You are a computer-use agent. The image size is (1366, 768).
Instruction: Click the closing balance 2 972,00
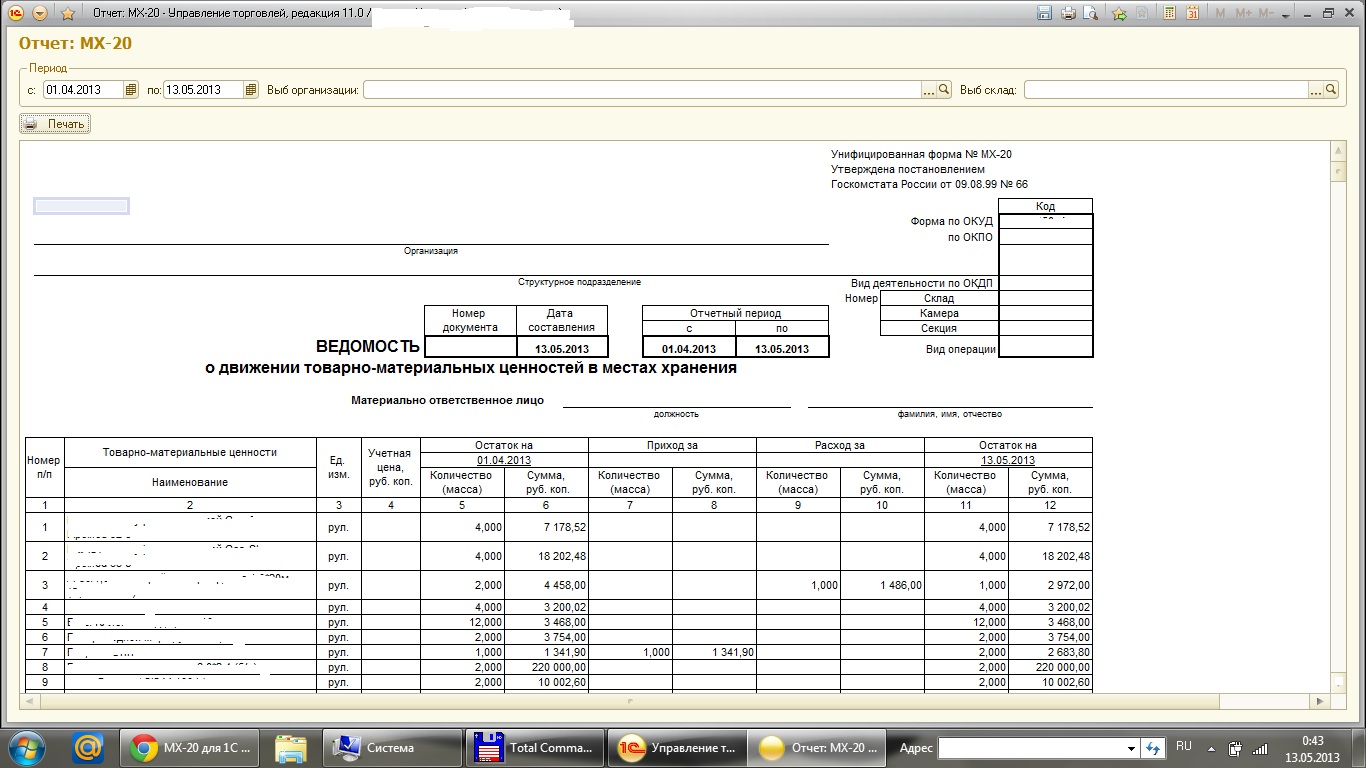tap(1050, 585)
